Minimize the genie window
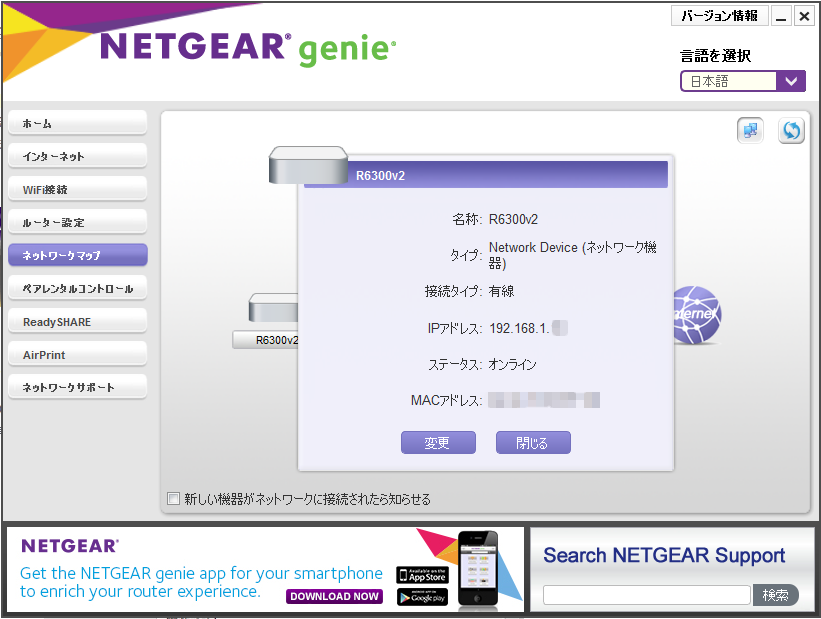821x619 pixels. [781, 16]
